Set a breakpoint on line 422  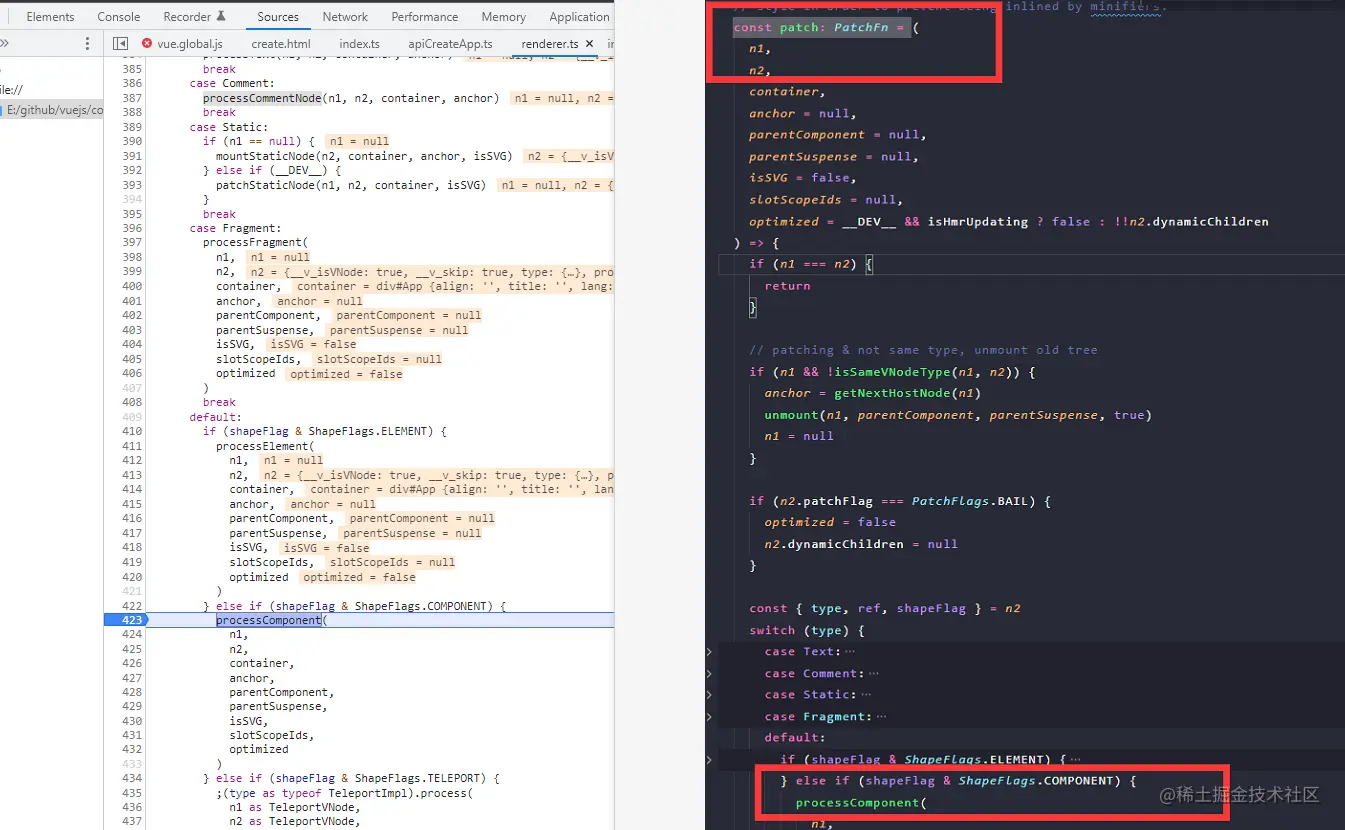131,605
